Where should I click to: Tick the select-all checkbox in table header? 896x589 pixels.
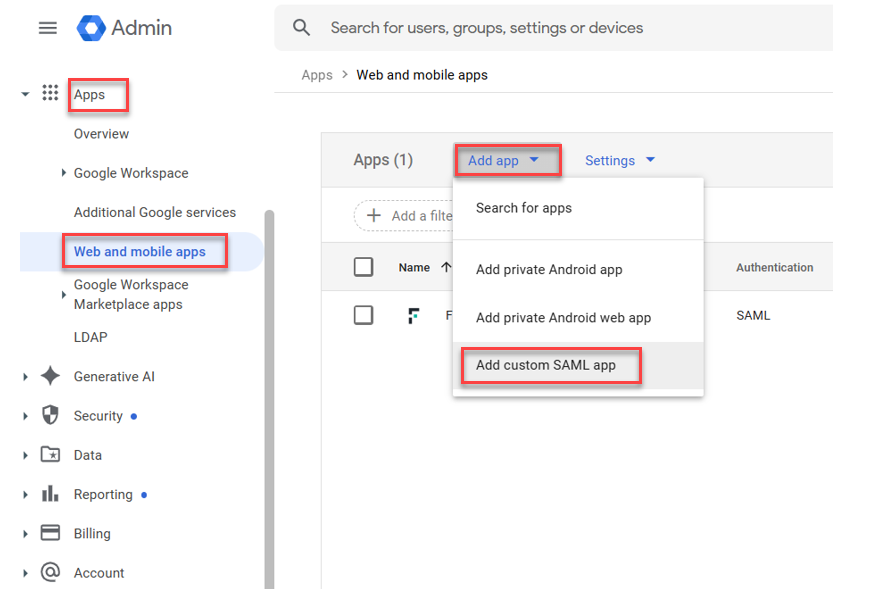click(x=364, y=267)
